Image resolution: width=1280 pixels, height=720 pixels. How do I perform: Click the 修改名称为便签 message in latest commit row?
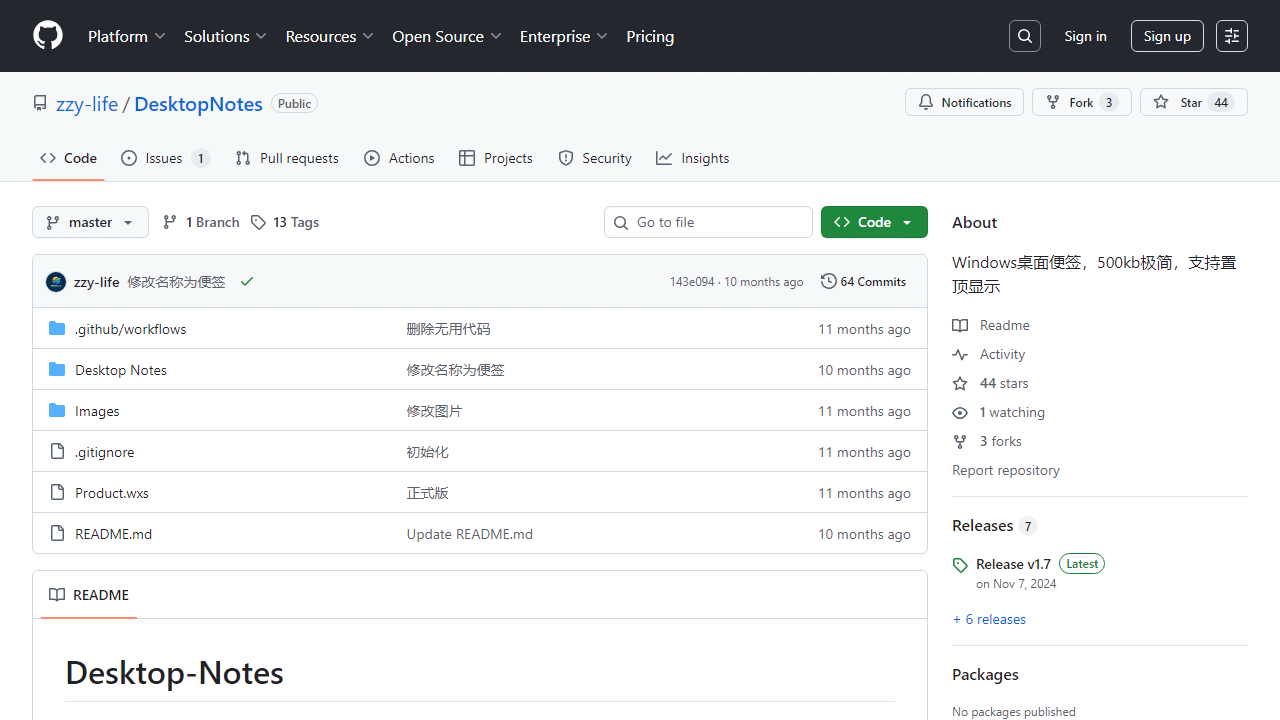[176, 282]
